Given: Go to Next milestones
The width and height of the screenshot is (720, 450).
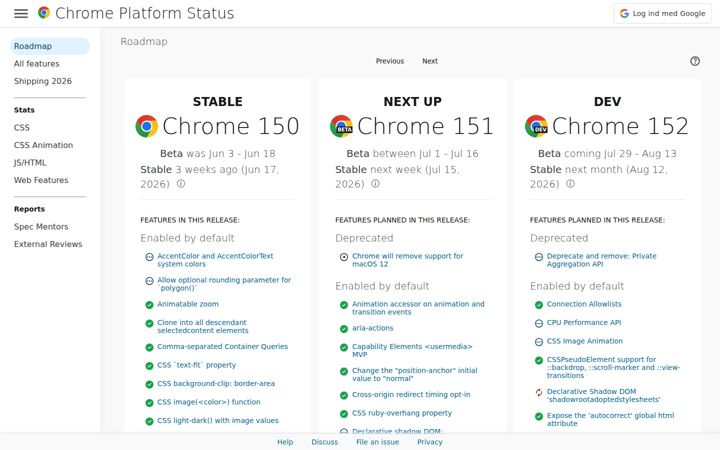Looking at the screenshot, I should (x=430, y=61).
